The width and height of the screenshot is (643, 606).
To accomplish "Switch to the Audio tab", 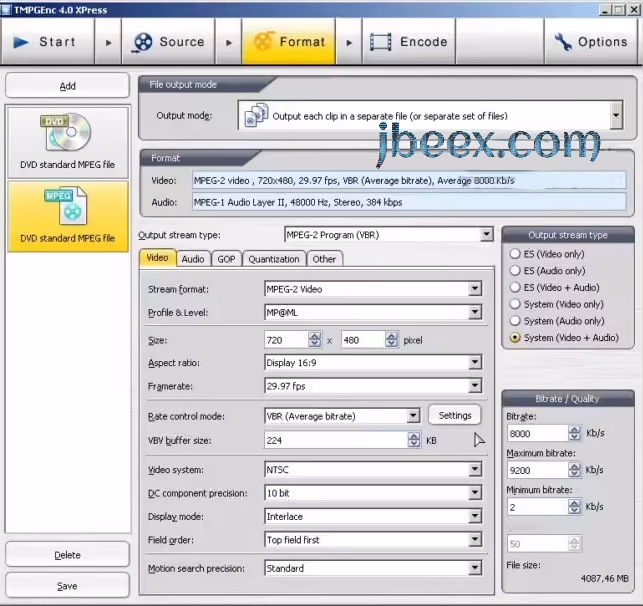I will [x=193, y=259].
